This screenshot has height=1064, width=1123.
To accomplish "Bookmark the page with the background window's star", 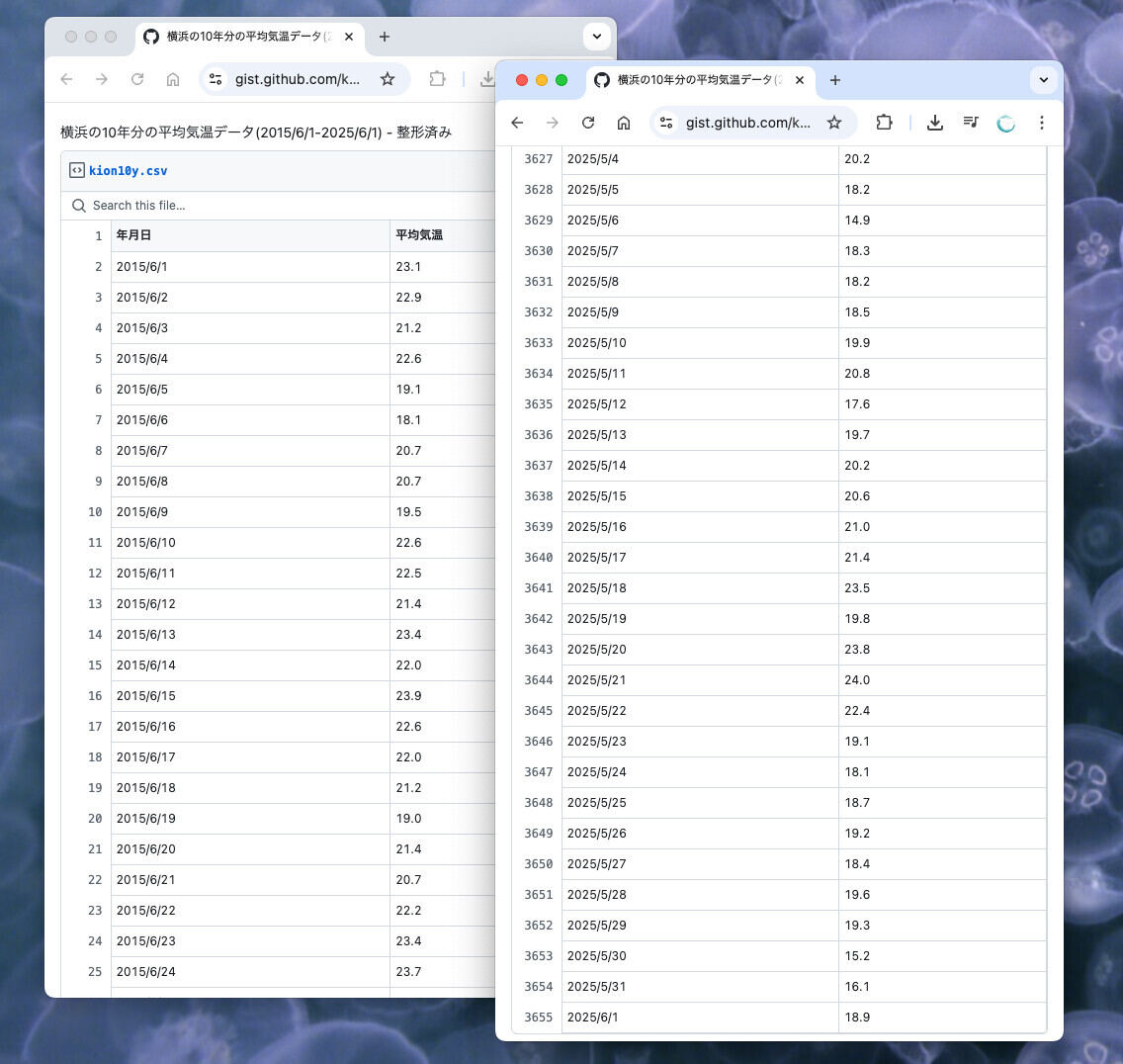I will [388, 79].
